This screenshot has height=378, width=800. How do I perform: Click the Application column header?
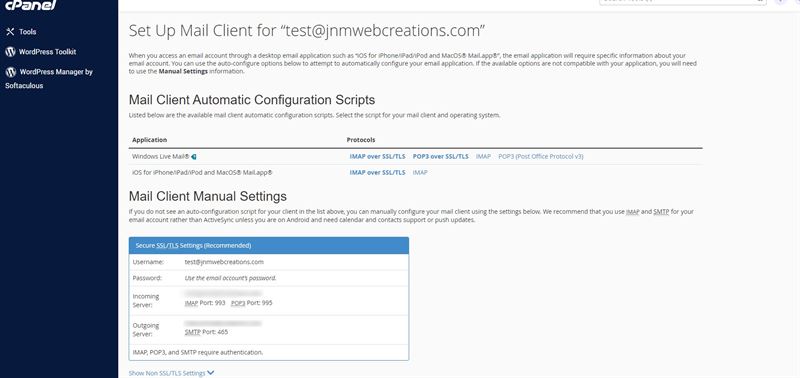[x=149, y=140]
